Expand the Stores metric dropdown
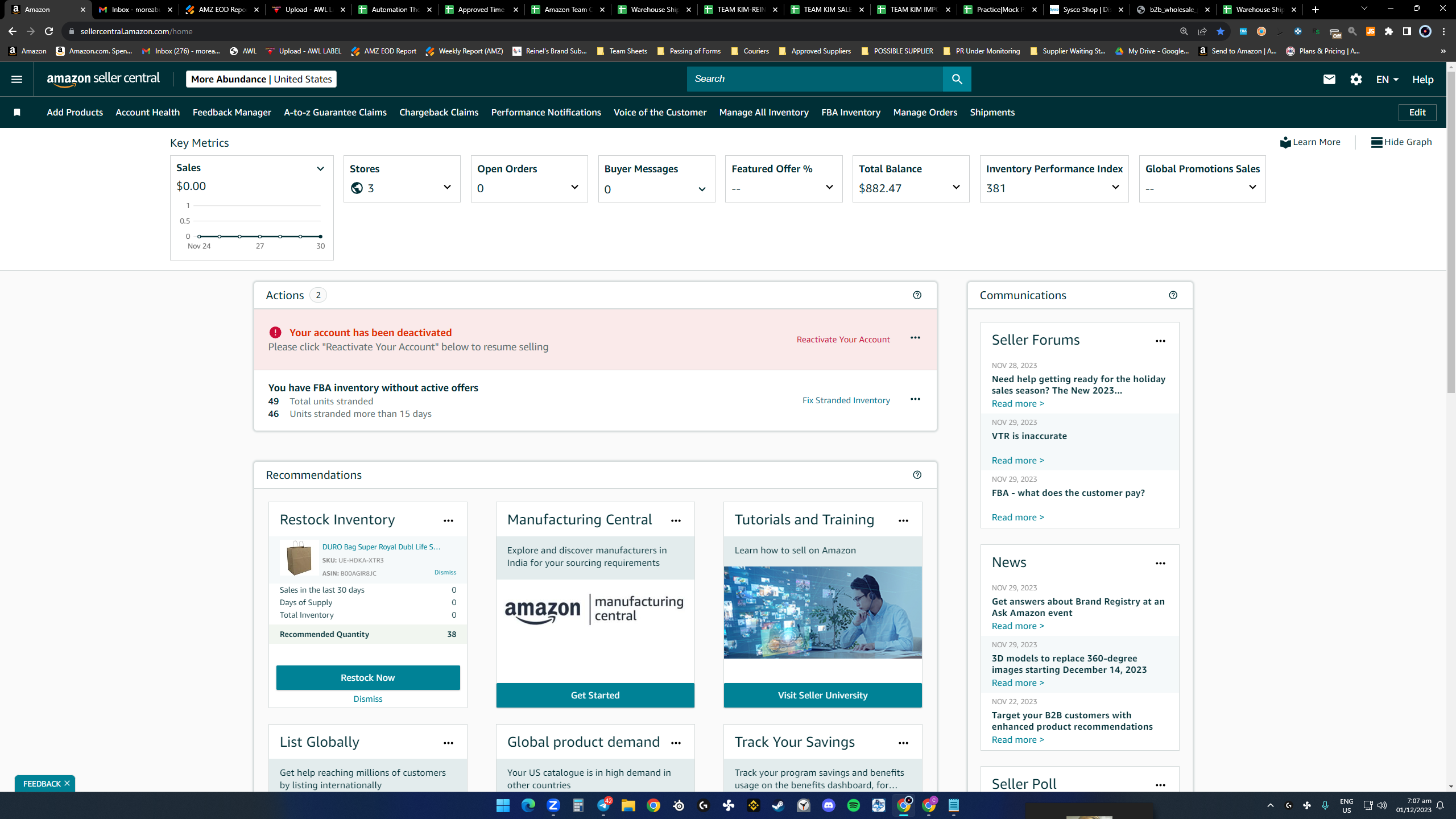The width and height of the screenshot is (1456, 819). (447, 187)
